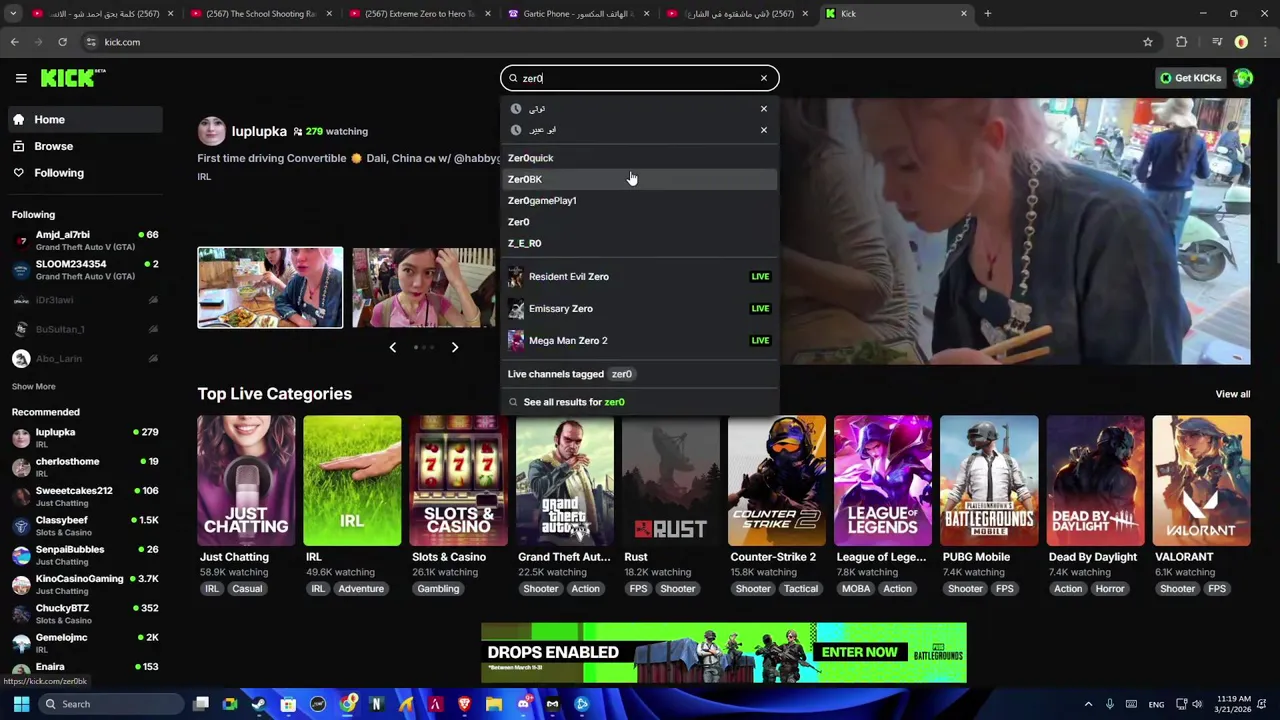Open browser extensions puzzle icon

click(1182, 42)
